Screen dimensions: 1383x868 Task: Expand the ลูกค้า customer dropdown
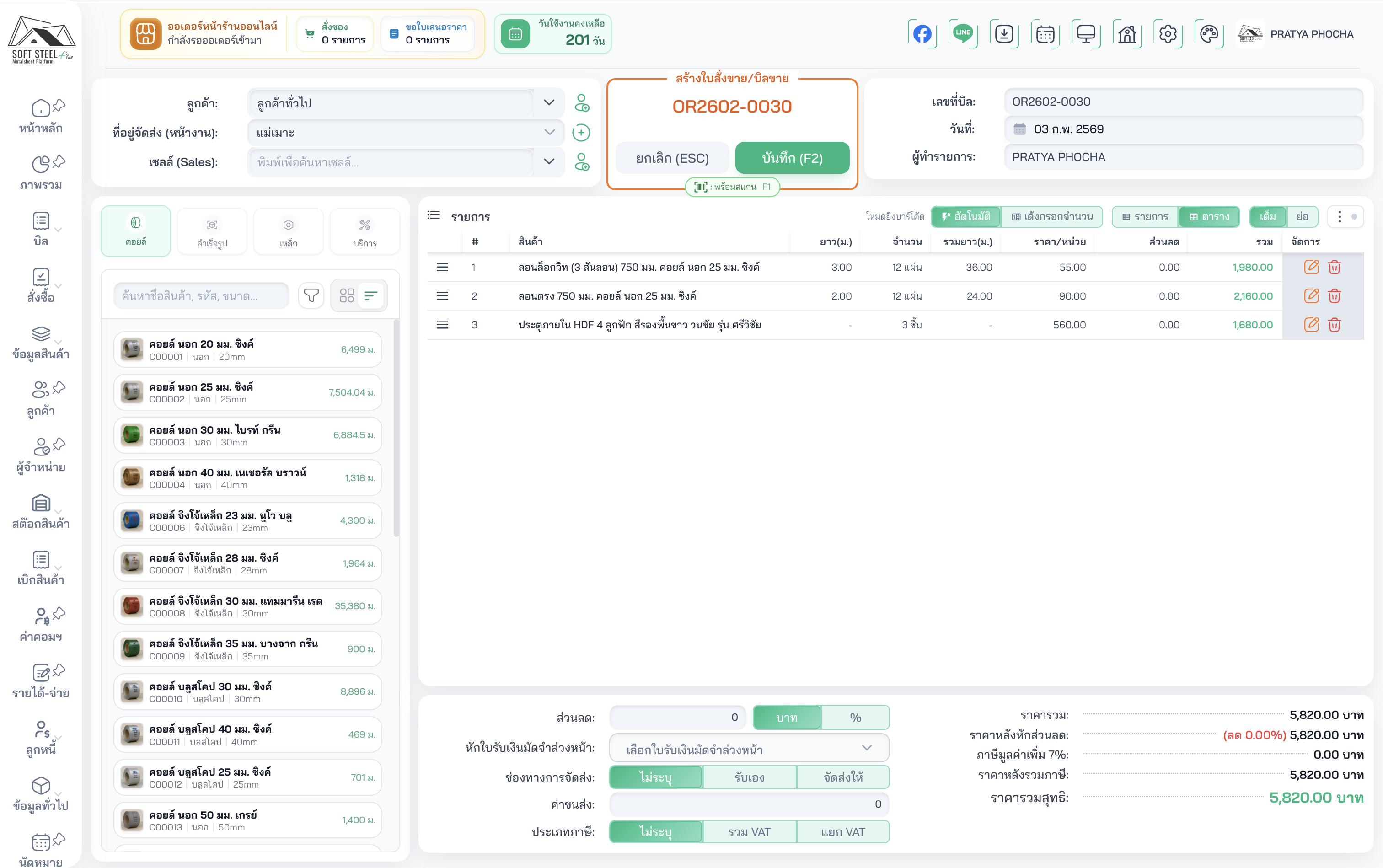tap(549, 103)
